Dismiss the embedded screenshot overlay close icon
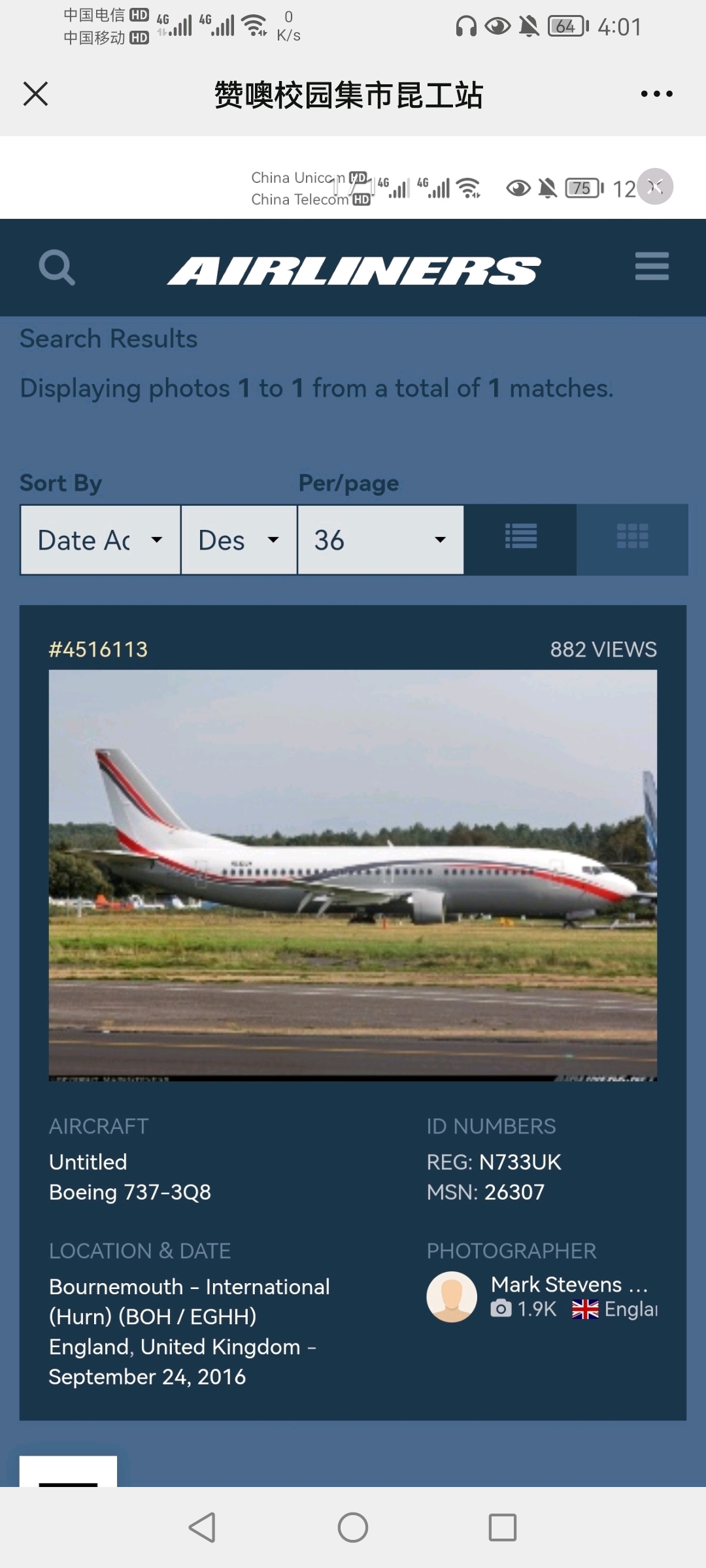The height and width of the screenshot is (1568, 706). (x=655, y=187)
